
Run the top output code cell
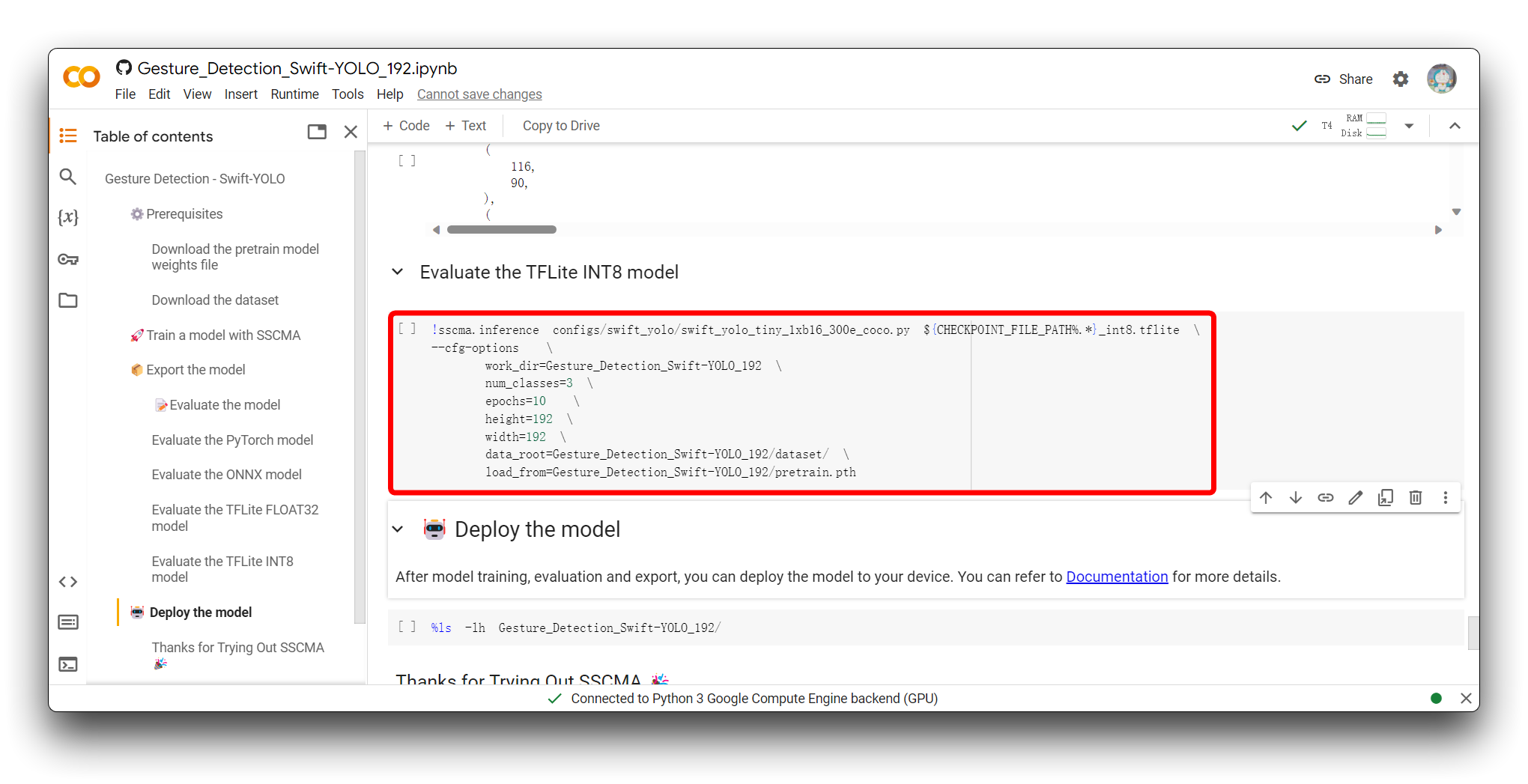pos(407,160)
